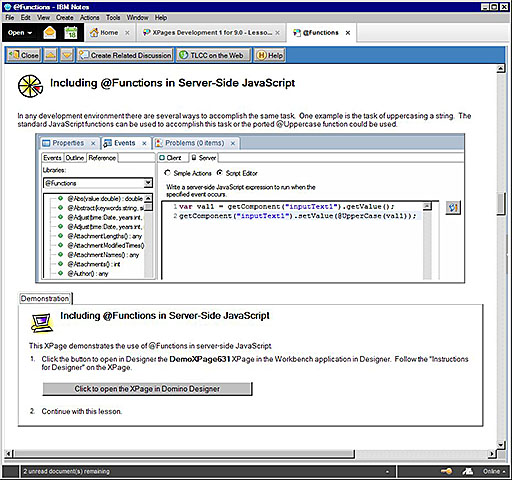Click code line 2 in script editor
The height and width of the screenshot is (480, 512).
point(297,216)
